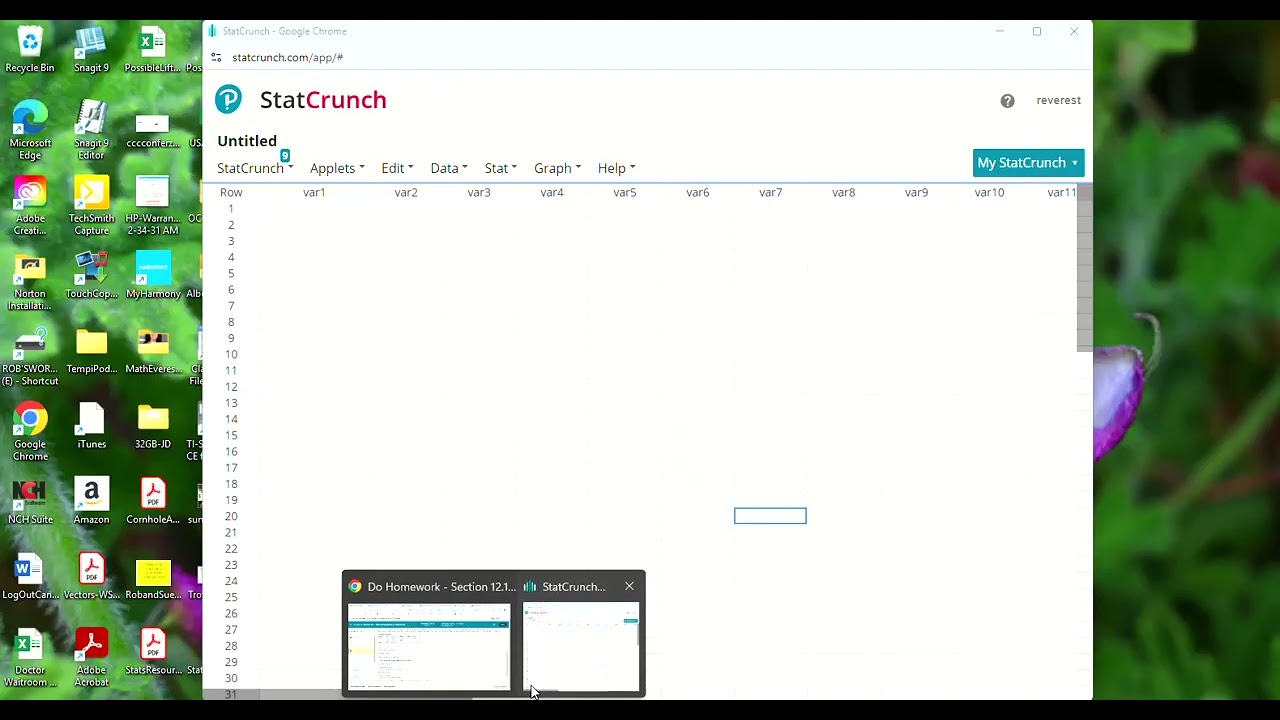Viewport: 1280px width, 720px height.
Task: Select the MathEverest desktop icon
Action: coord(153,351)
